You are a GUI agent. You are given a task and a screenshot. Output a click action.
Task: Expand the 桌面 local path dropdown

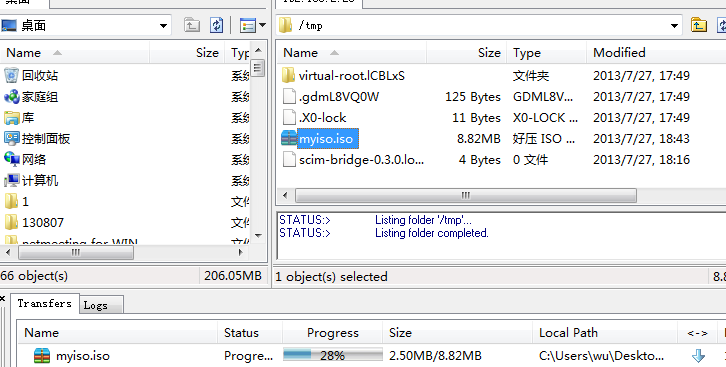point(163,26)
